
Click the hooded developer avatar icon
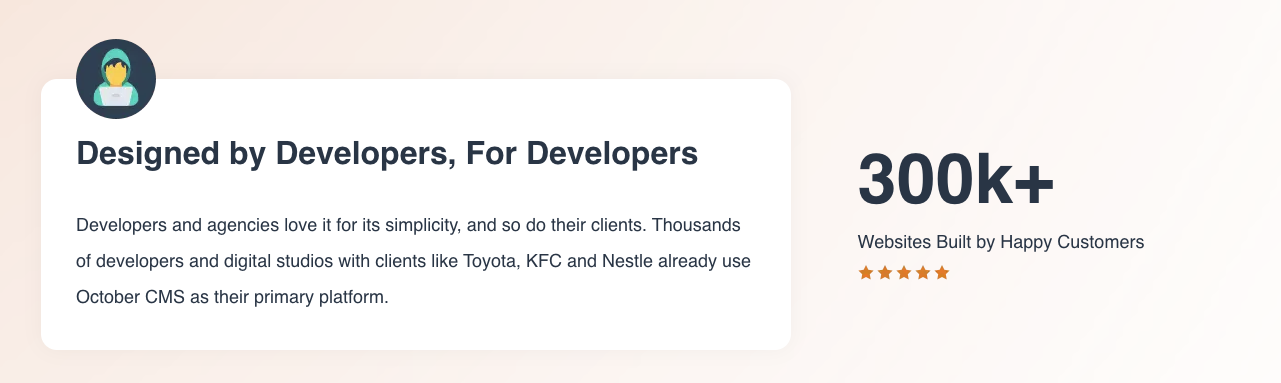tap(116, 79)
